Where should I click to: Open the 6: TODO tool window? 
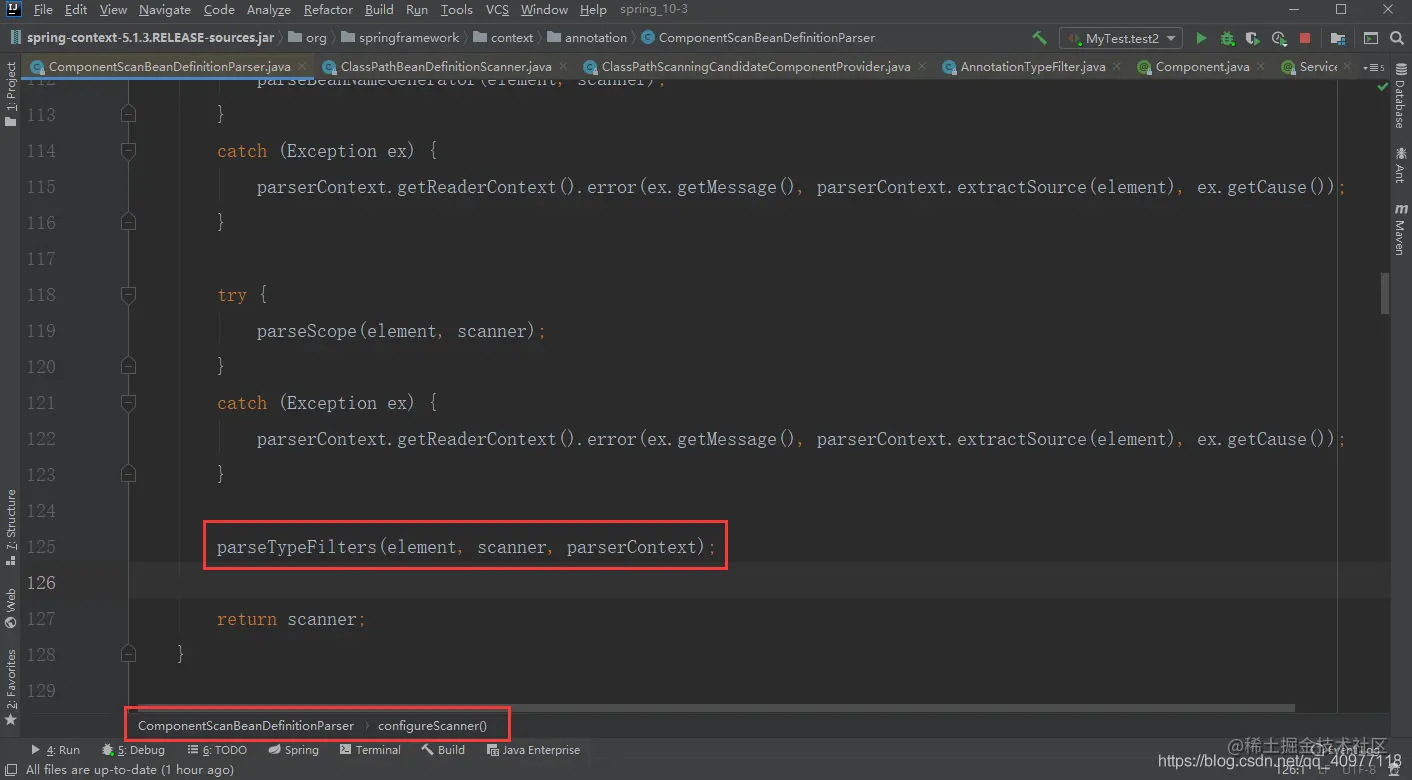coord(216,750)
